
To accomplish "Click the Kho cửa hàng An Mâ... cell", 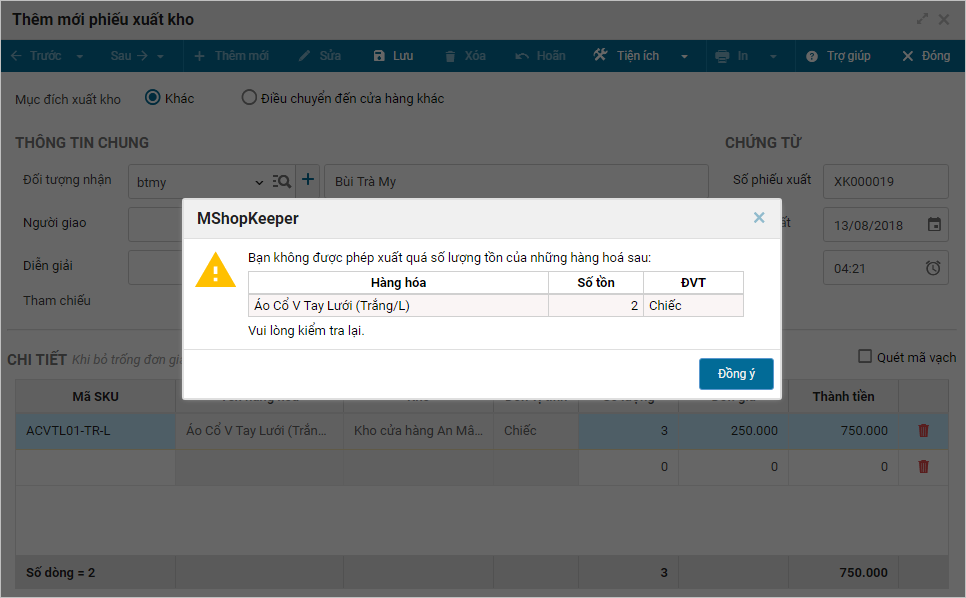I will [x=418, y=430].
